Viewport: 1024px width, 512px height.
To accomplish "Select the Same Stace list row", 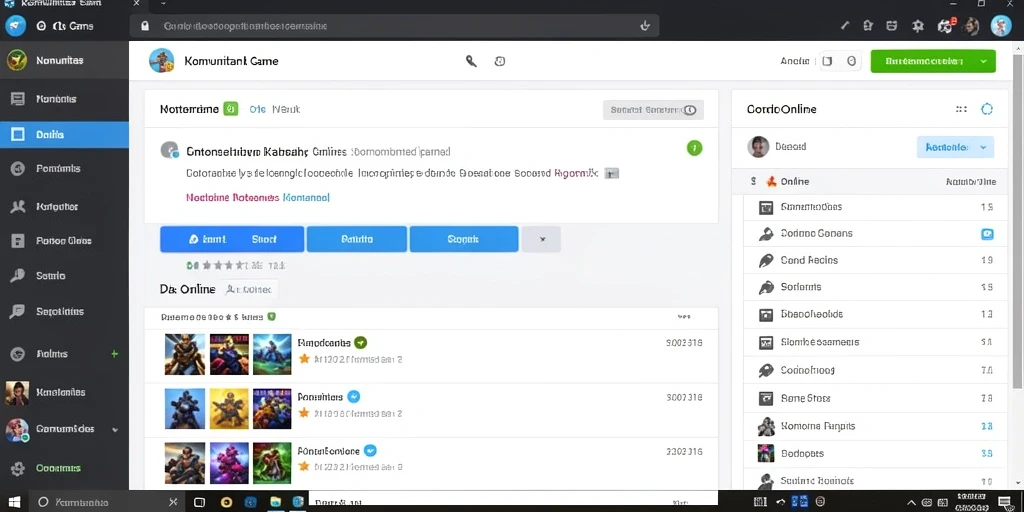I will (x=876, y=398).
